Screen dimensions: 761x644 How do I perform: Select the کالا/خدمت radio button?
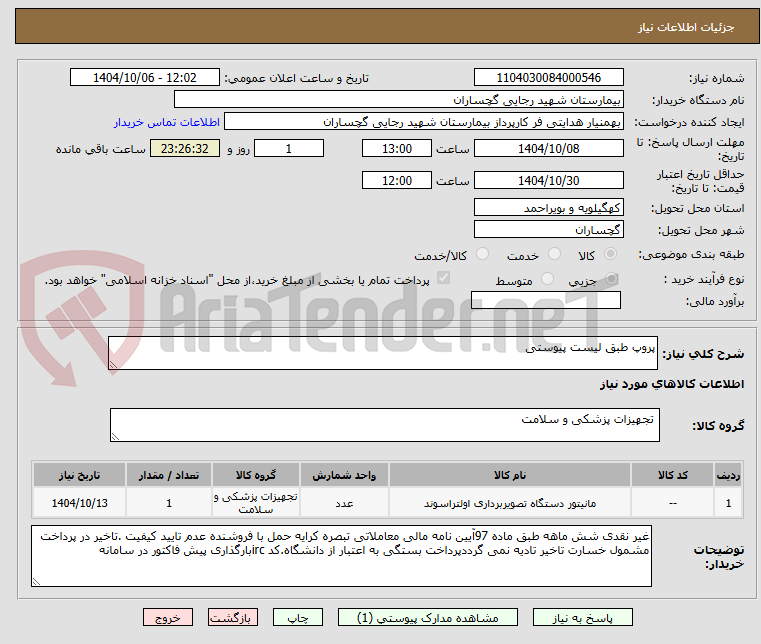click(482, 254)
